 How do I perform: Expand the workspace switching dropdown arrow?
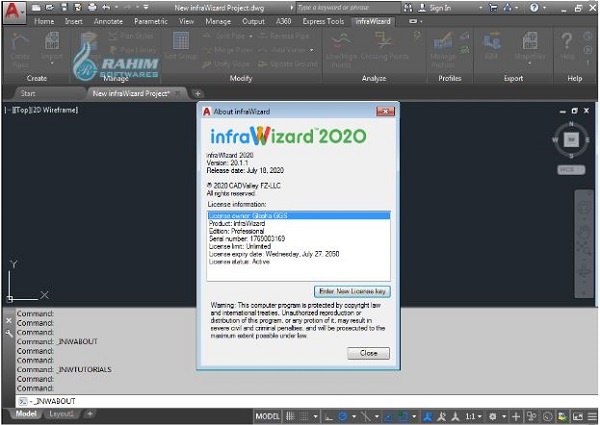pos(504,416)
